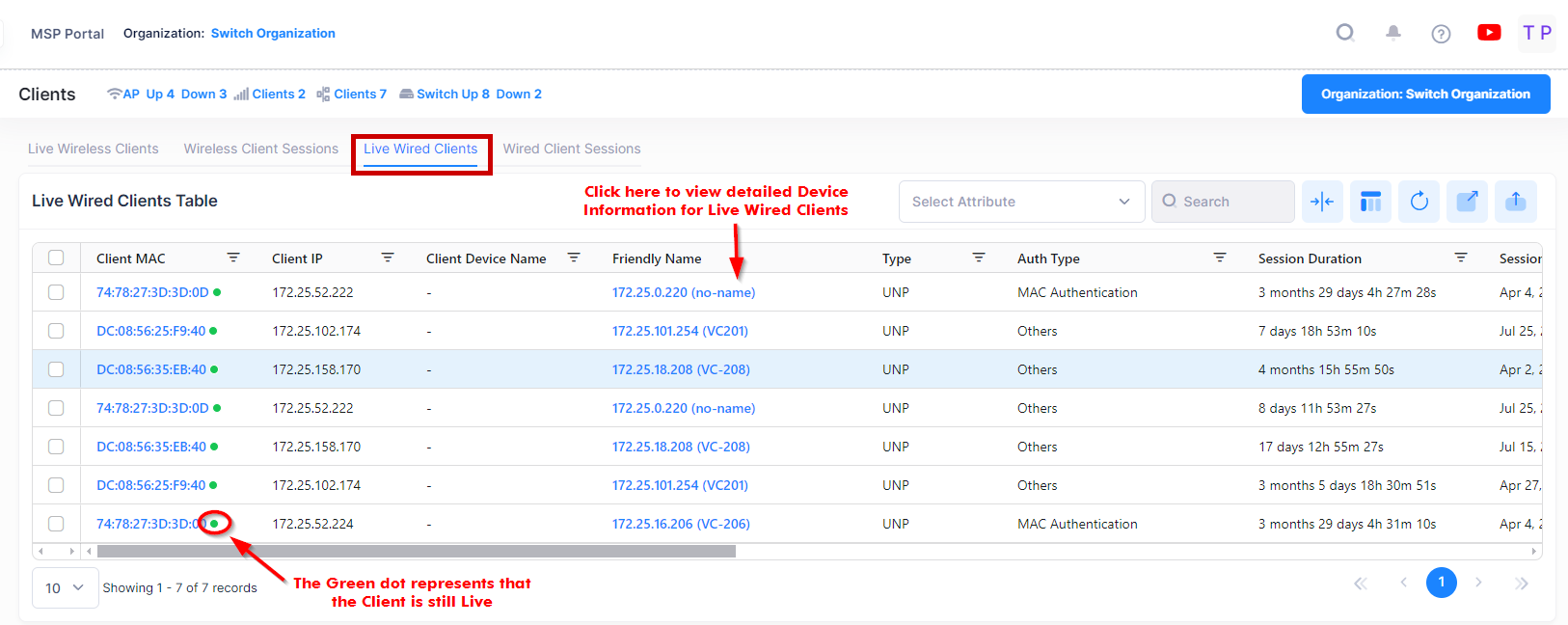This screenshot has height=625, width=1568.
Task: Open the notifications bell
Action: [x=1393, y=34]
